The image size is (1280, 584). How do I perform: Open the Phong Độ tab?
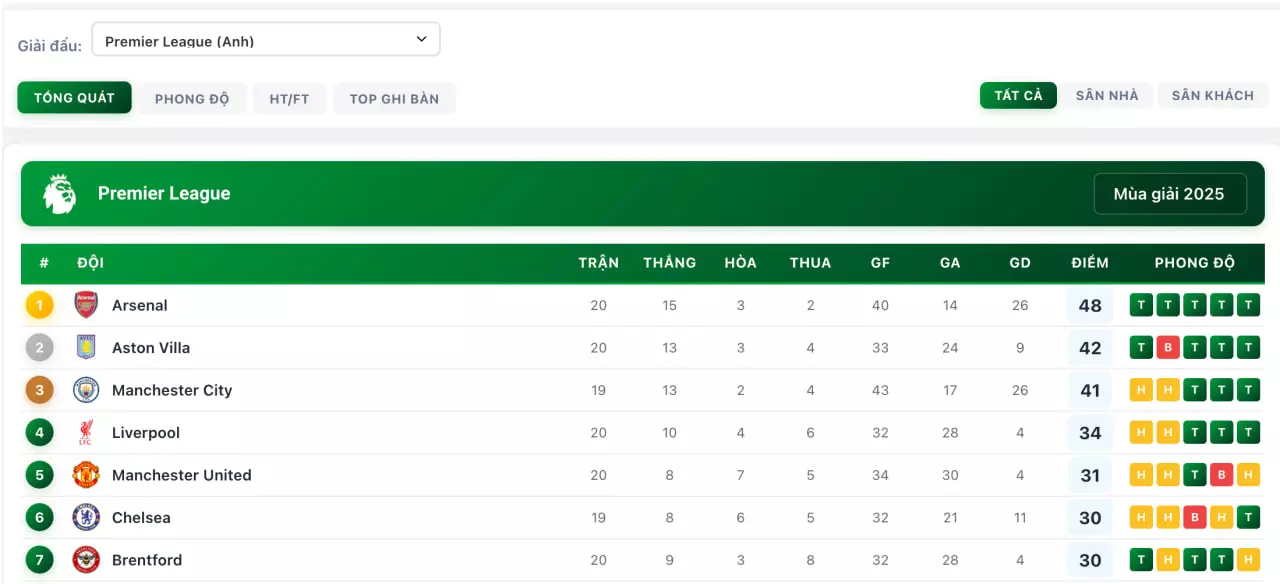[192, 99]
